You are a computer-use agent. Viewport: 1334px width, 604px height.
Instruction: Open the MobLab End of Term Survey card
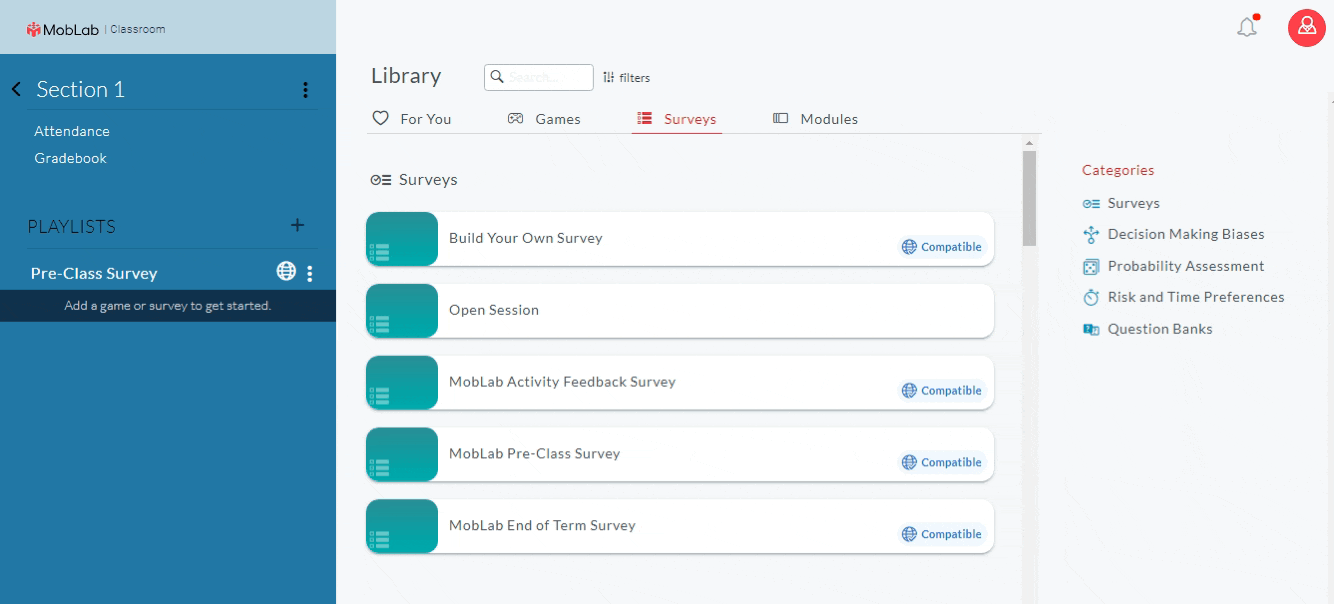(x=680, y=527)
